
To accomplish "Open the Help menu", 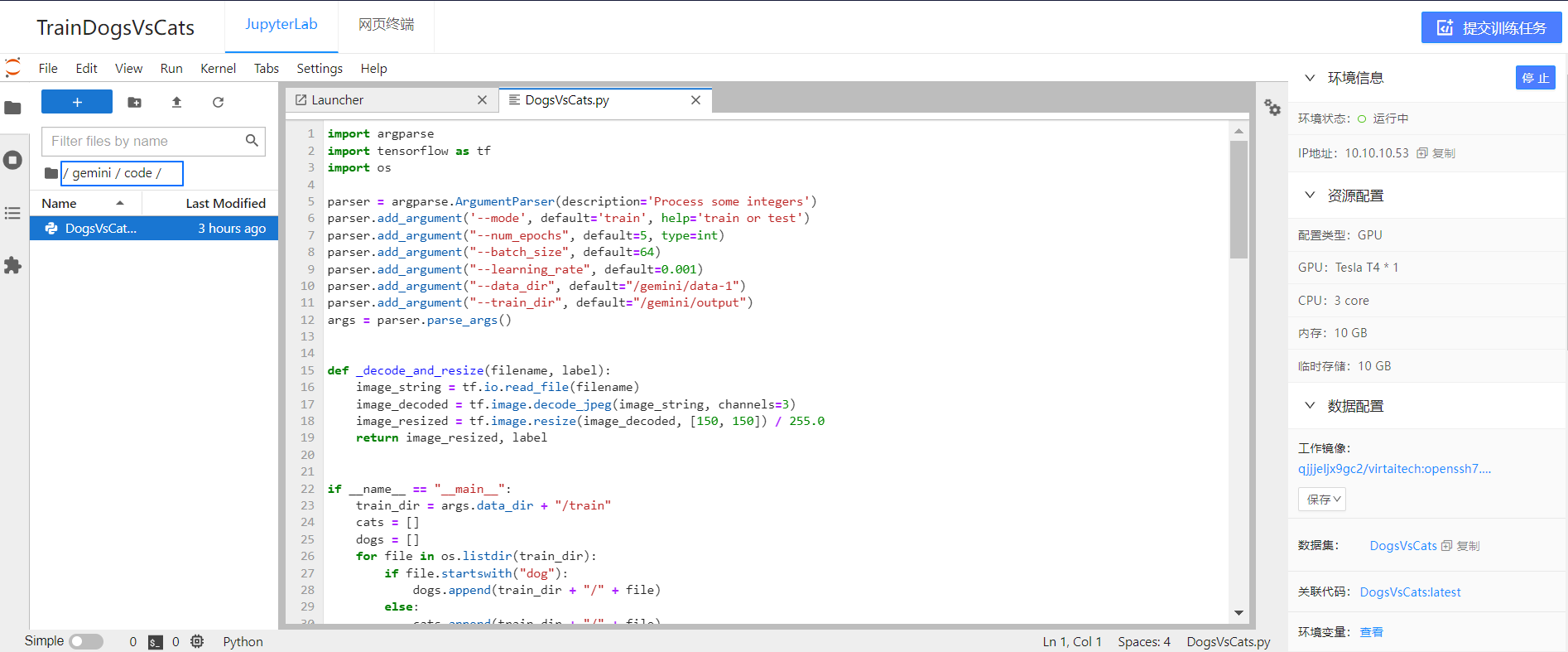I will (x=373, y=69).
